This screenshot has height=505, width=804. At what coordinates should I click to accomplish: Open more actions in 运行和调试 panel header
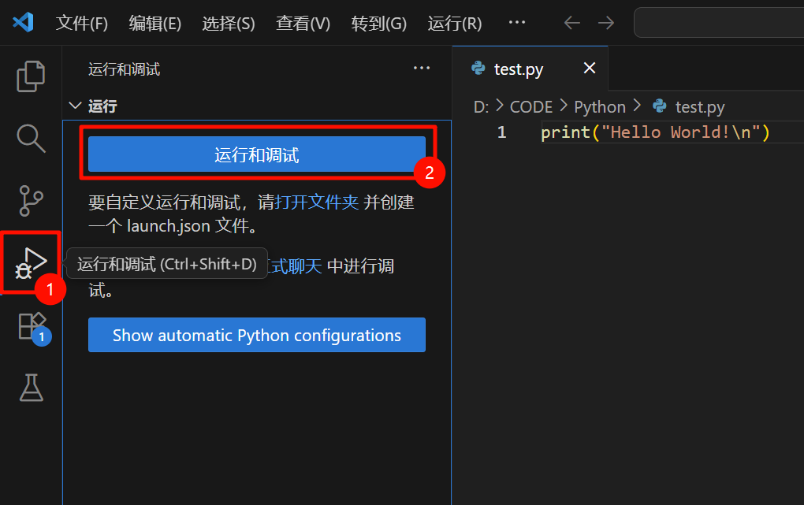(x=421, y=68)
